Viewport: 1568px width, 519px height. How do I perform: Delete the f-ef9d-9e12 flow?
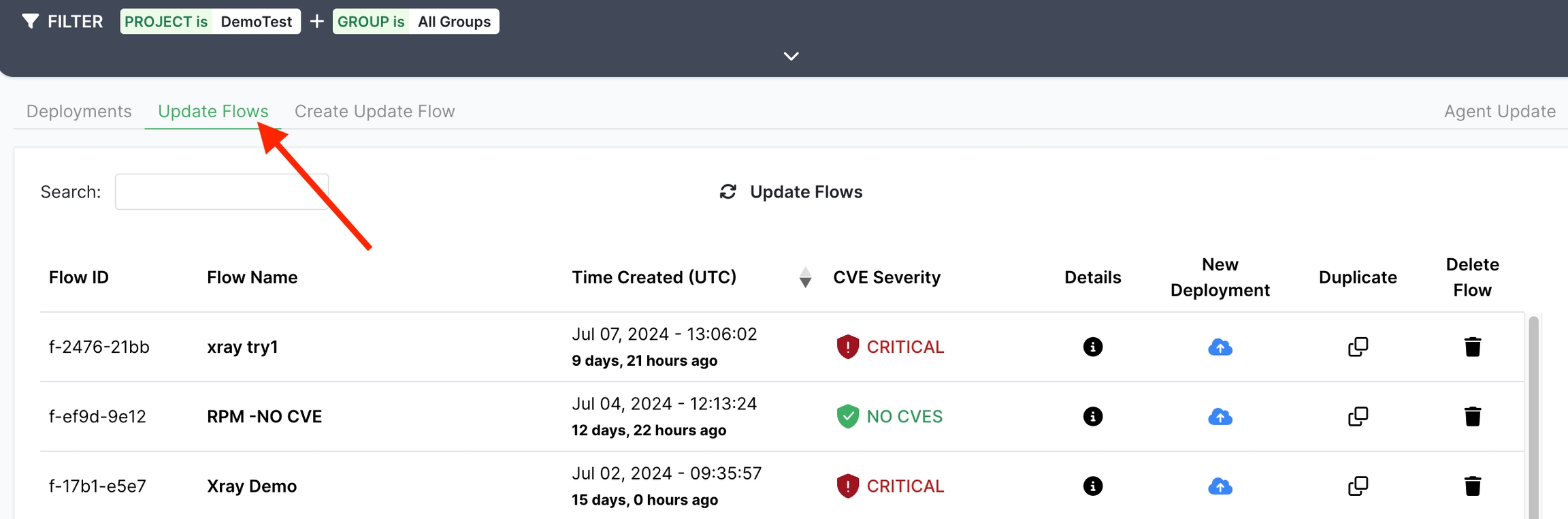click(x=1472, y=416)
